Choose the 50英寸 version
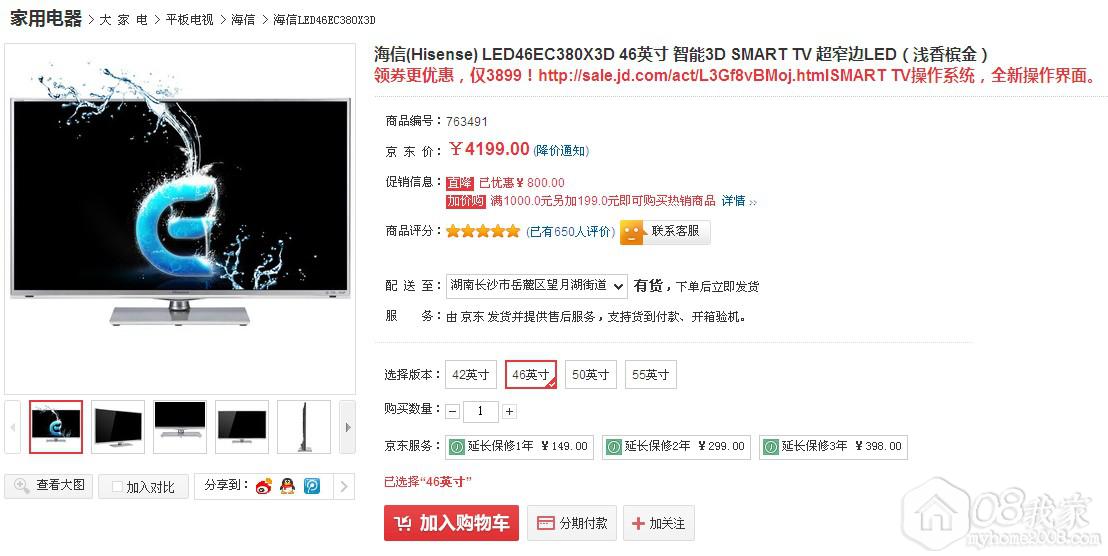 coord(591,374)
